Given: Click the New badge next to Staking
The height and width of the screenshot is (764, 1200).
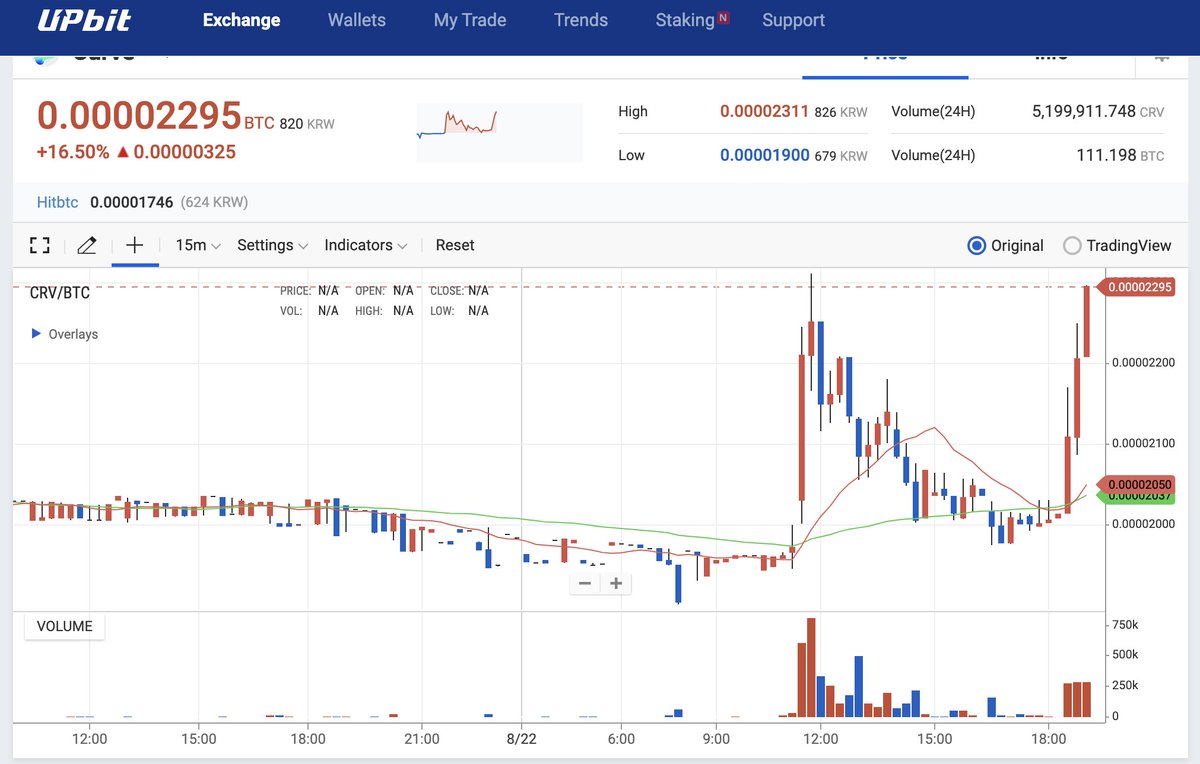Looking at the screenshot, I should click(723, 17).
